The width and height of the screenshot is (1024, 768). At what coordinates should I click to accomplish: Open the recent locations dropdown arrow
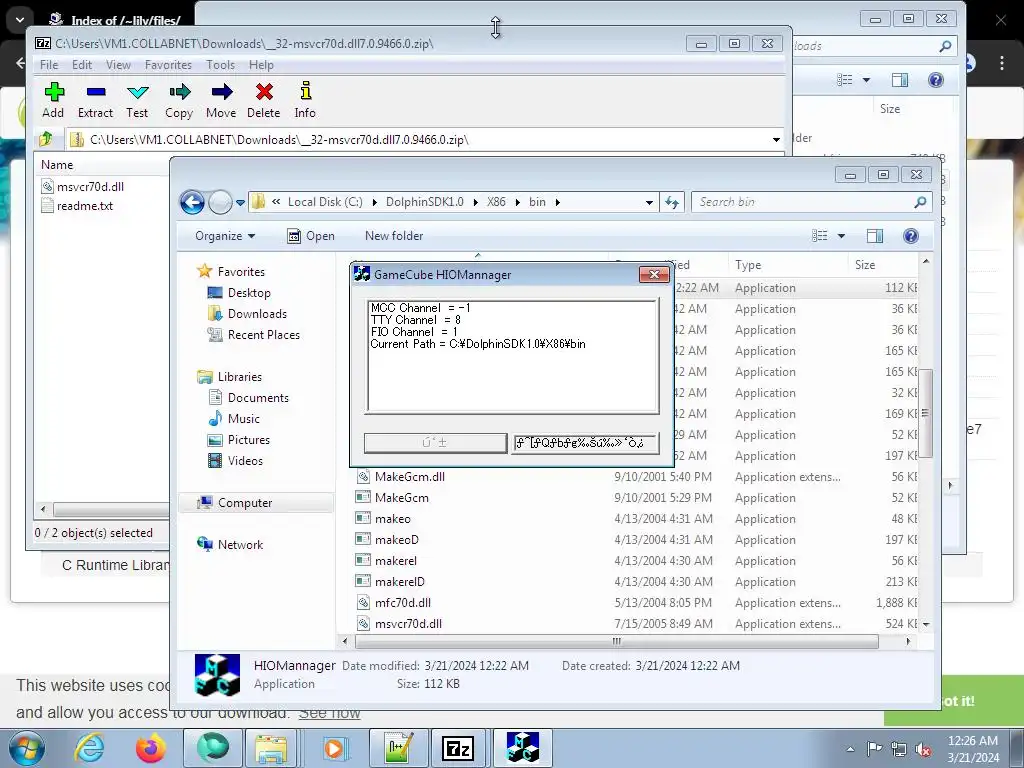[x=240, y=202]
